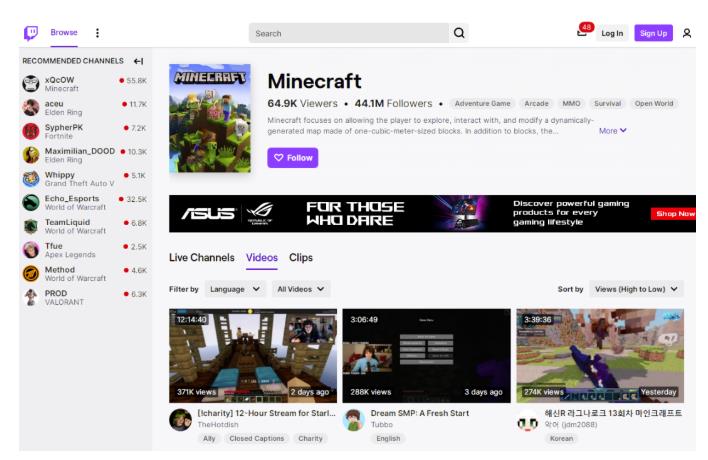Expand the description with More
Image resolution: width=708 pixels, height=460 pixels.
613,130
